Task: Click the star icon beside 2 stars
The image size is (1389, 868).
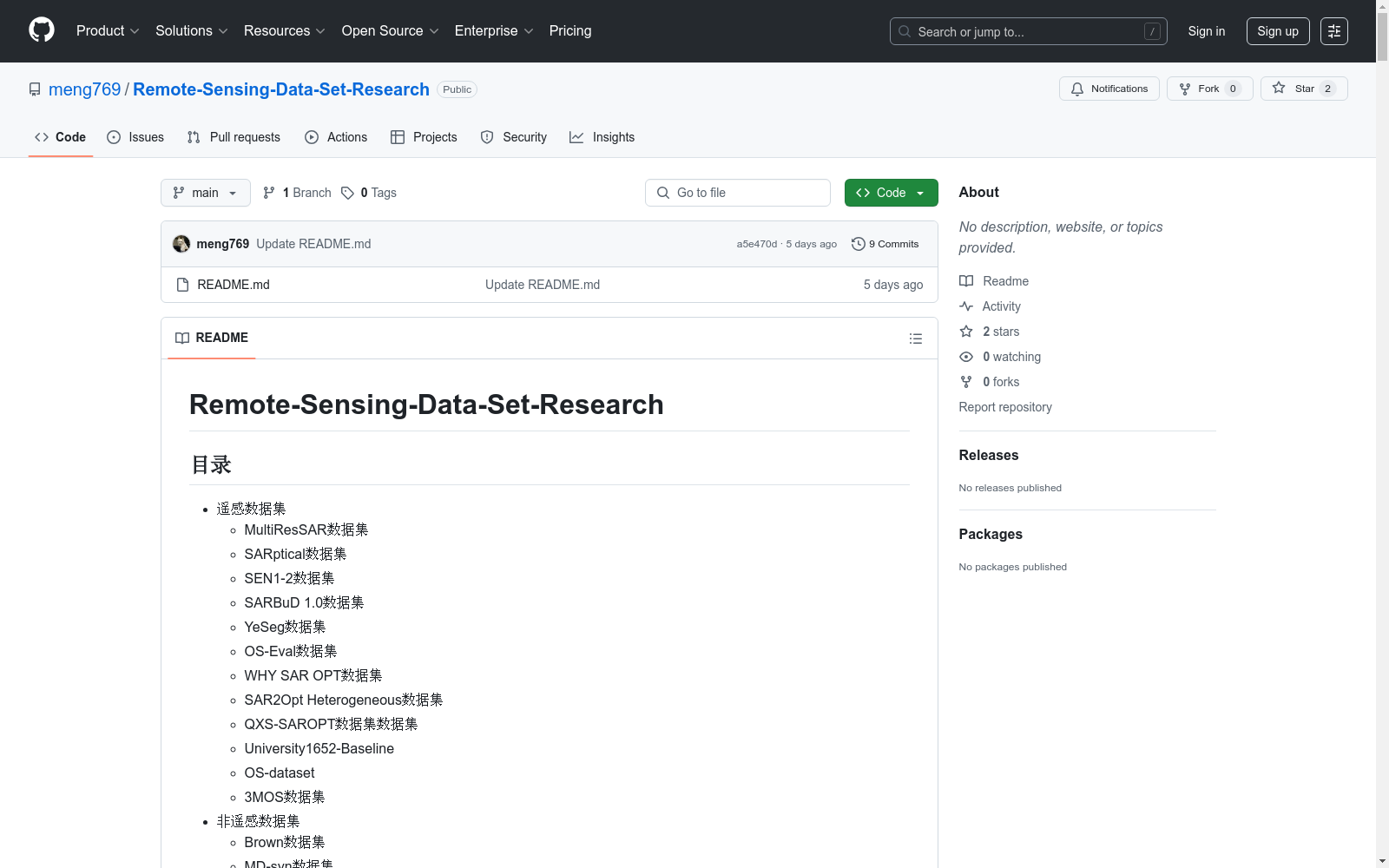Action: click(966, 332)
